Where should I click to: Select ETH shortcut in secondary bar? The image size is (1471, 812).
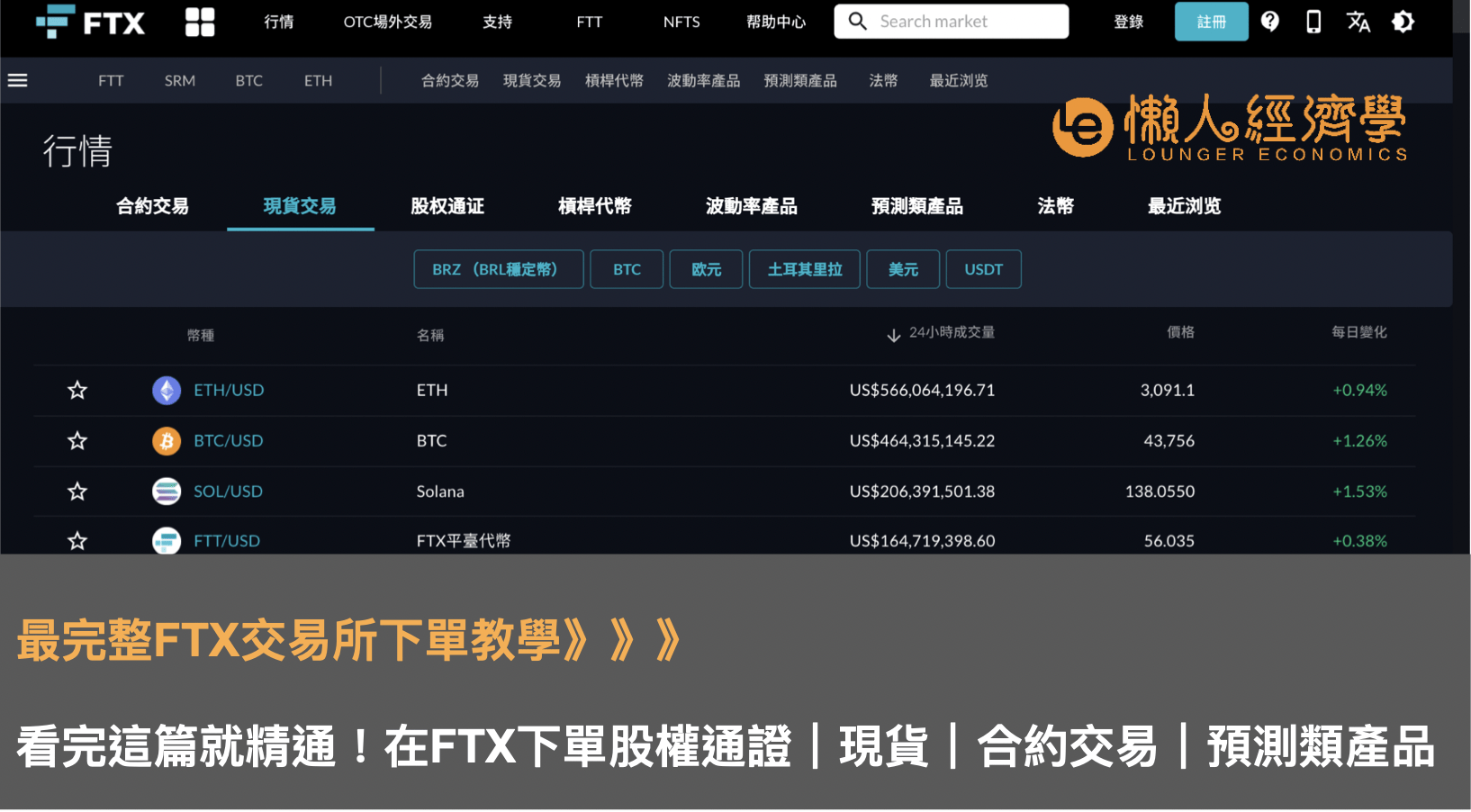pyautogui.click(x=318, y=80)
